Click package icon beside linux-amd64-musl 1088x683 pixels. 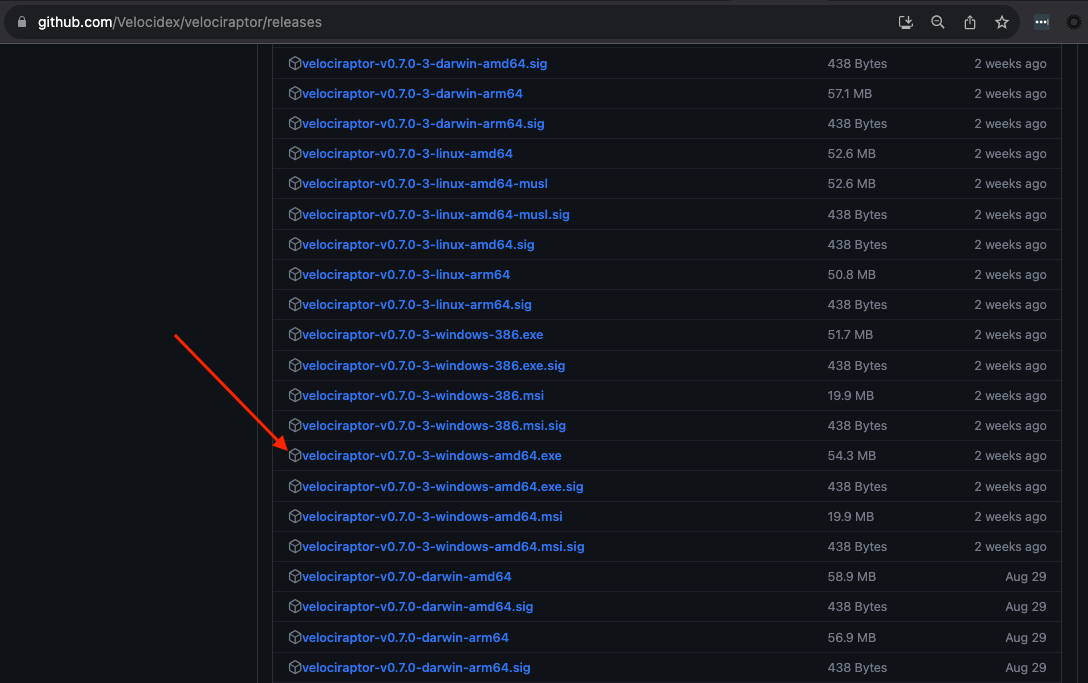[x=295, y=183]
